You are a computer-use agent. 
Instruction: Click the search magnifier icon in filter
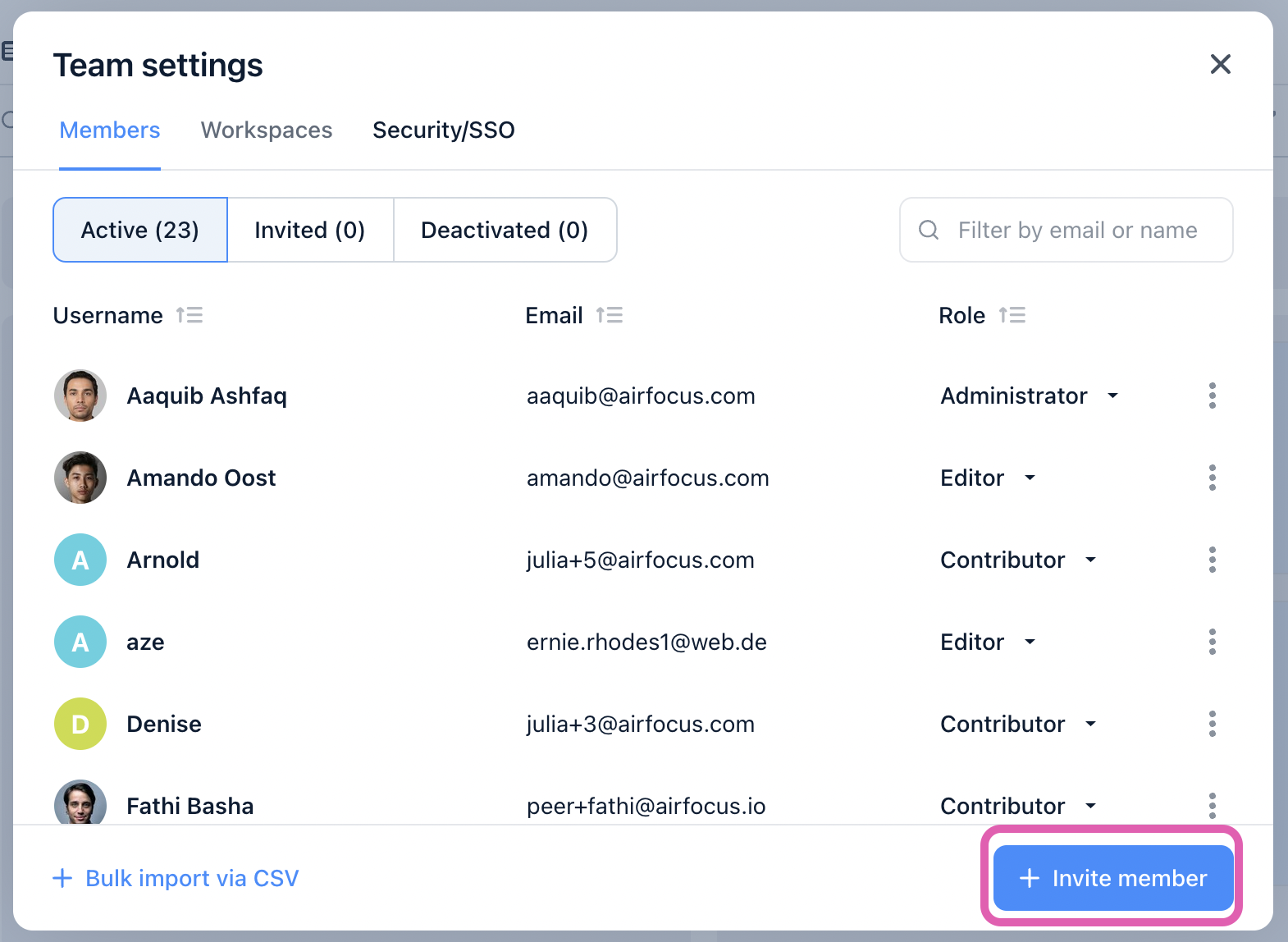pyautogui.click(x=929, y=230)
